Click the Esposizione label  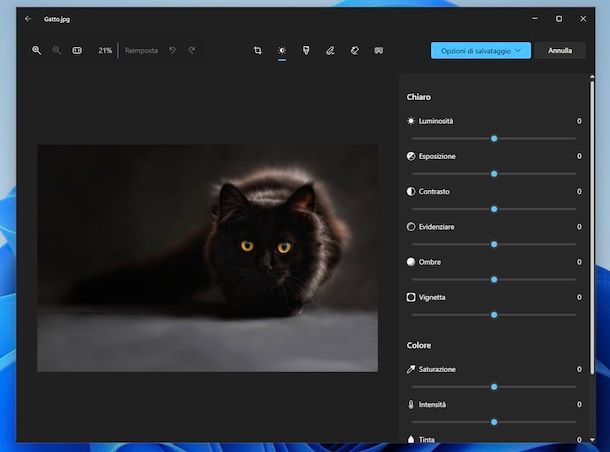[x=437, y=156]
